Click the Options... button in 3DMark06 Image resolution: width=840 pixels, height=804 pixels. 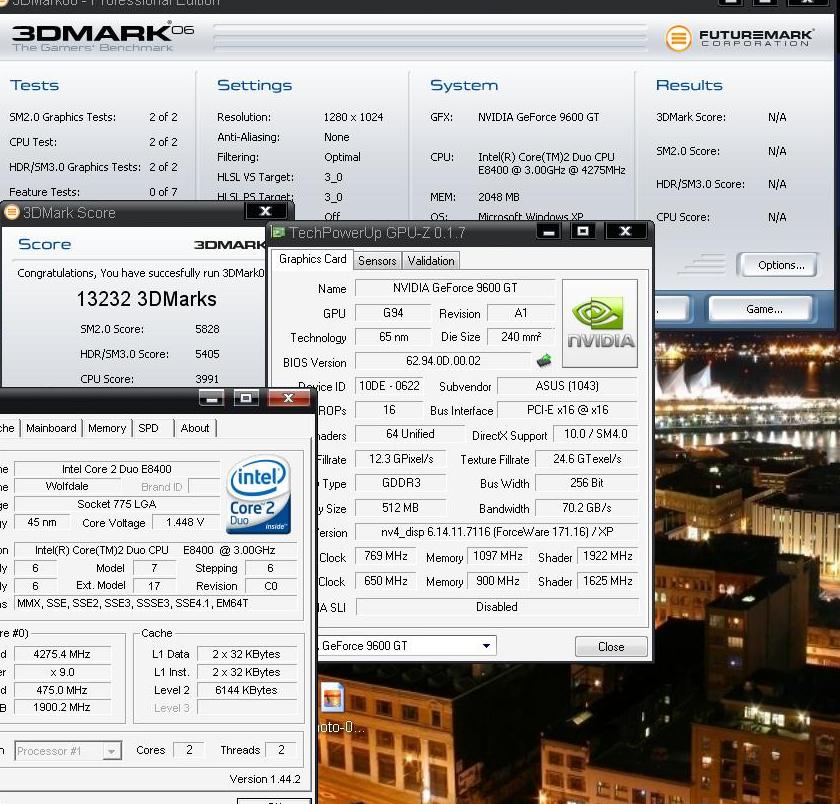point(781,265)
